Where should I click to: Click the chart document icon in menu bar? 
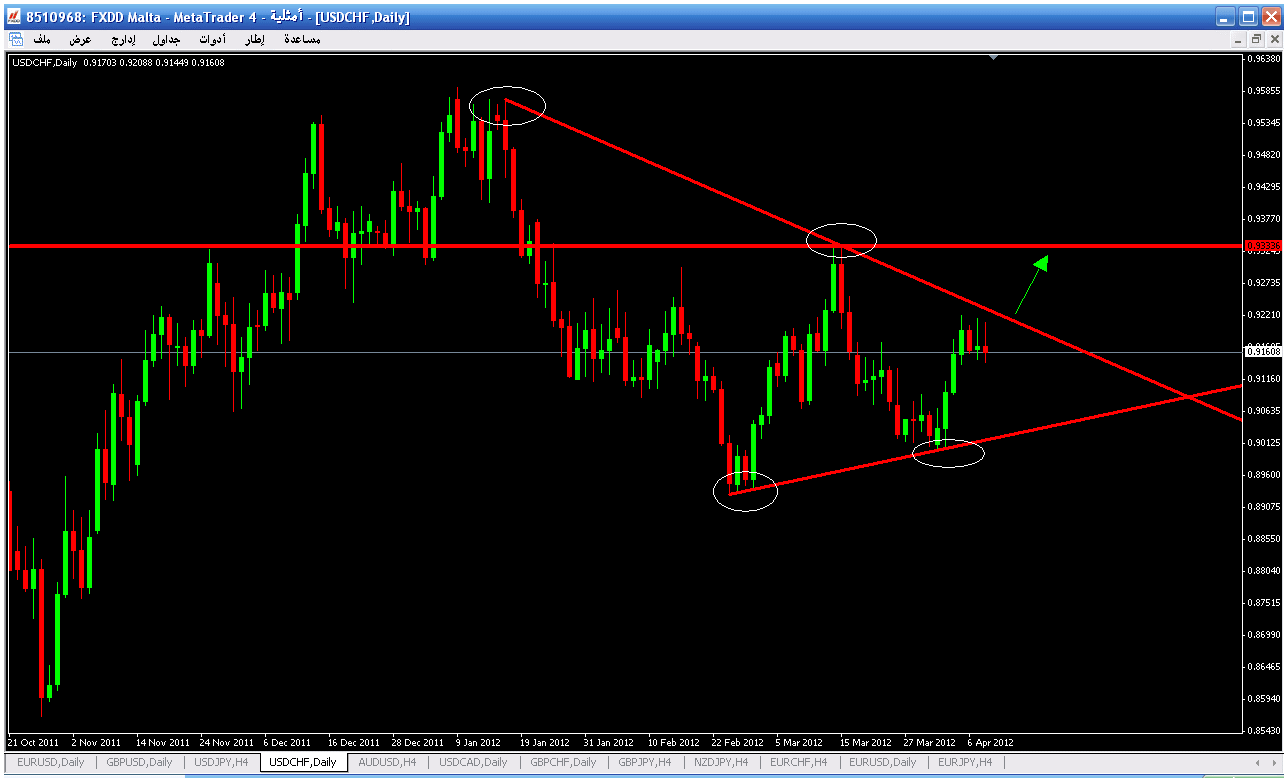tap(16, 39)
